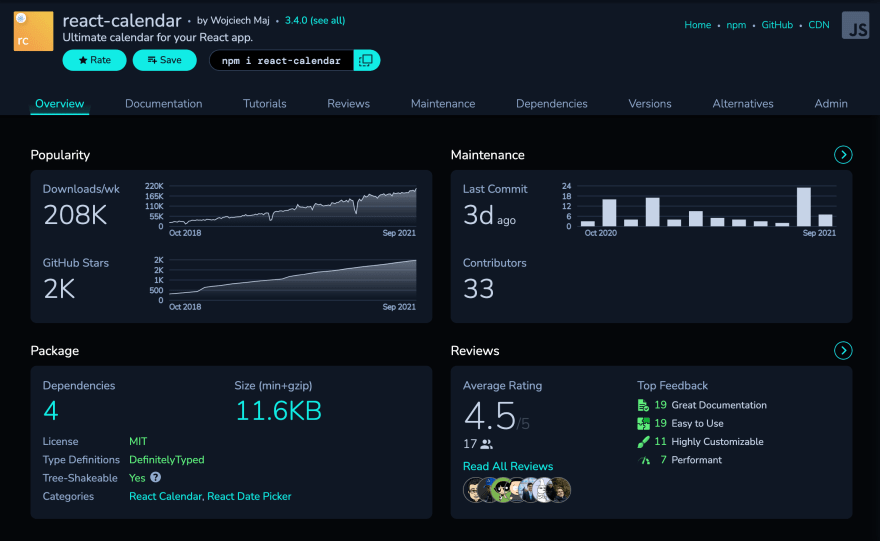Click the Great Documentation feedback label
The width and height of the screenshot is (880, 541).
click(x=719, y=405)
